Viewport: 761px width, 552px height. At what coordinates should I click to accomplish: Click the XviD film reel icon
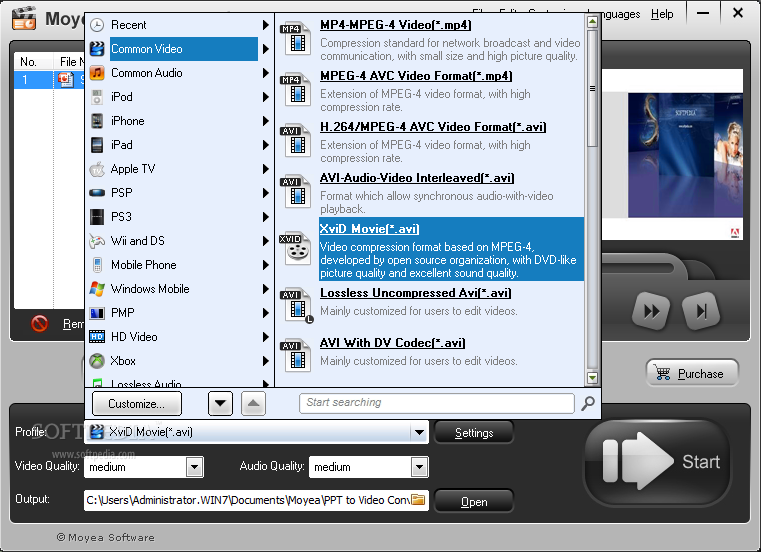pos(296,249)
